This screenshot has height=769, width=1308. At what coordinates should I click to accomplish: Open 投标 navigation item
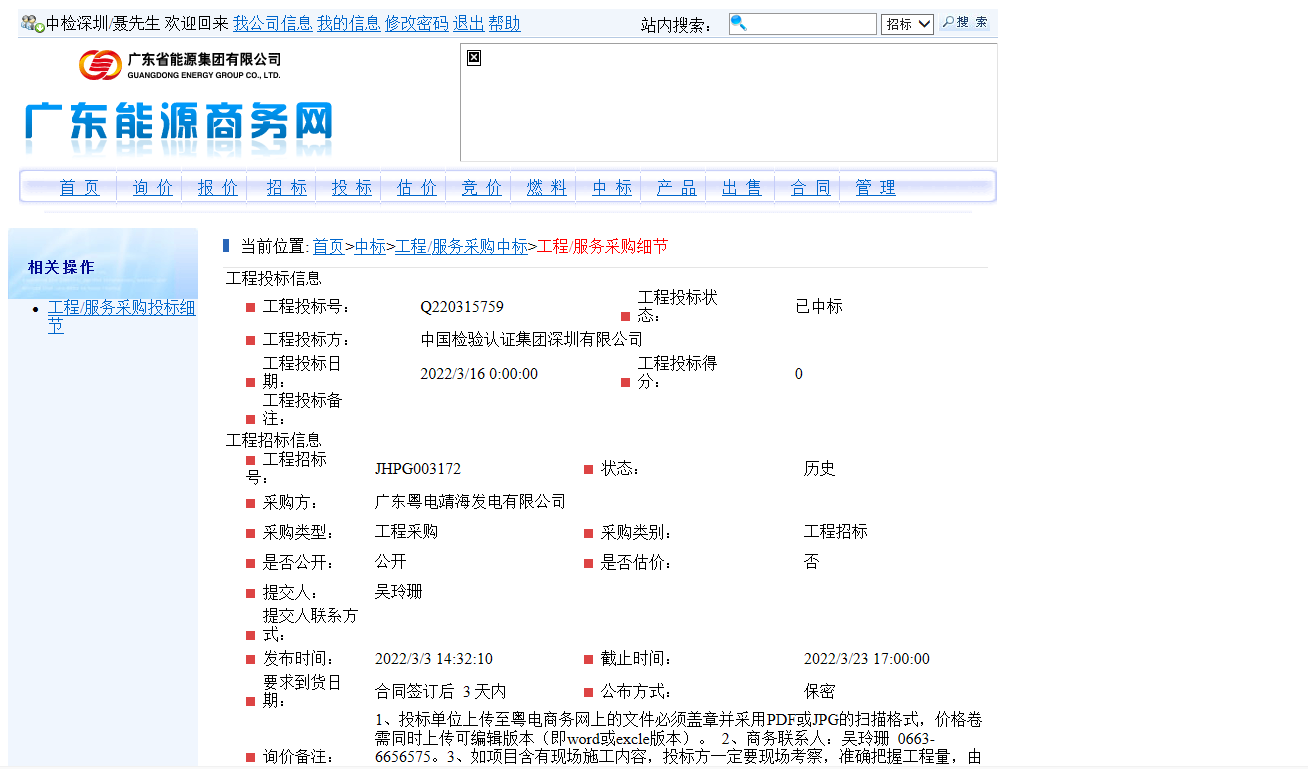click(x=352, y=188)
